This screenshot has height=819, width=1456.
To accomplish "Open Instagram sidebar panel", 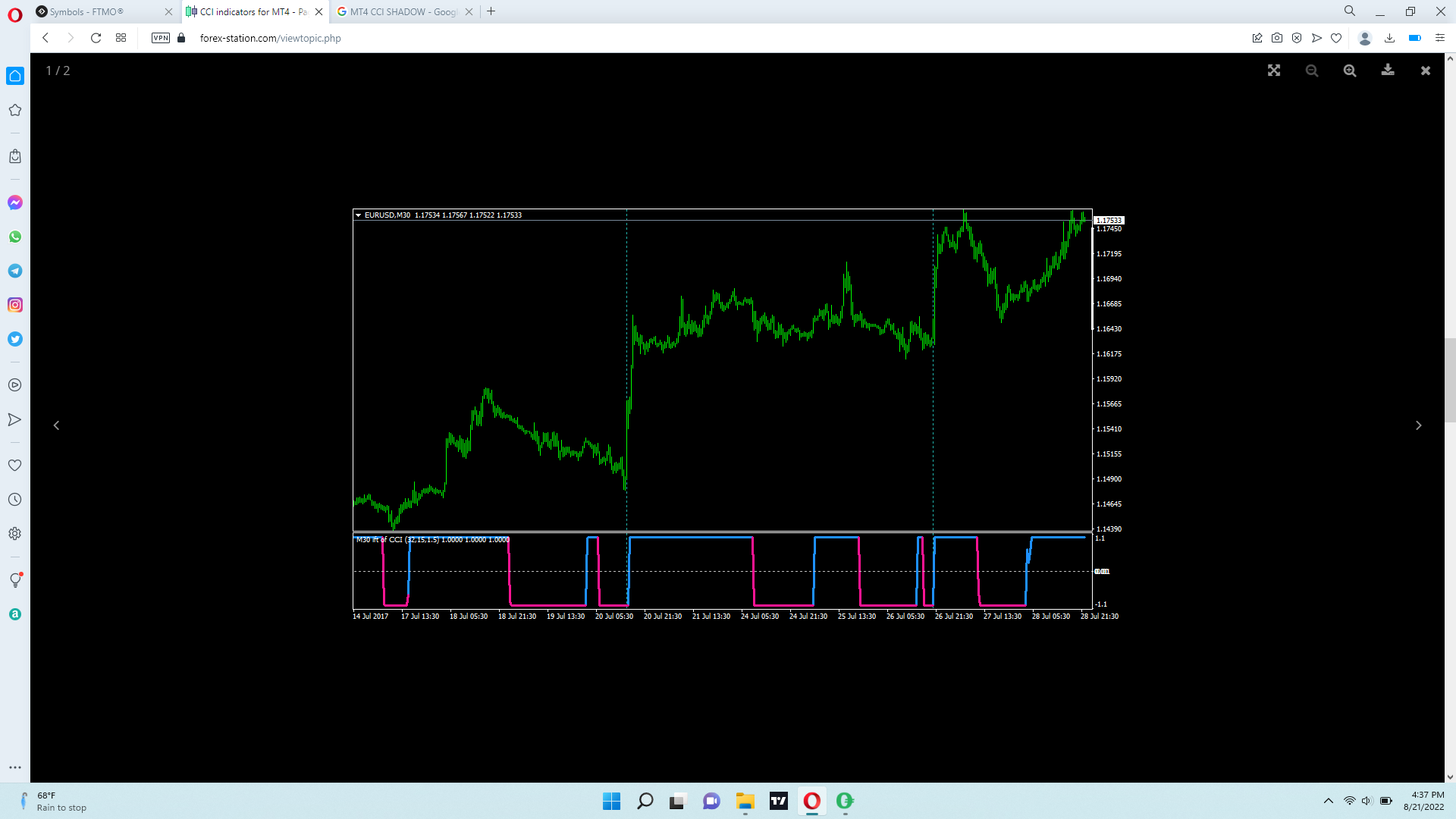I will (15, 305).
